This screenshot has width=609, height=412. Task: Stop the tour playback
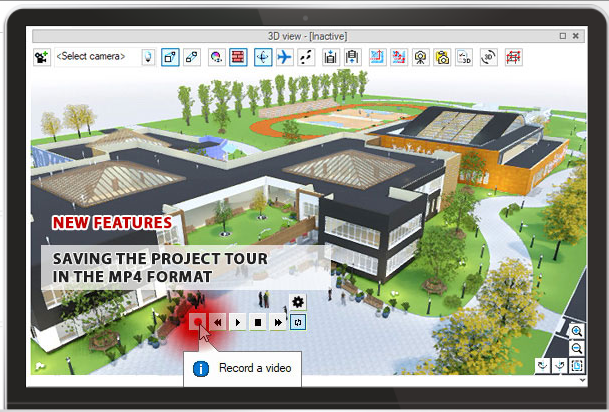[257, 322]
